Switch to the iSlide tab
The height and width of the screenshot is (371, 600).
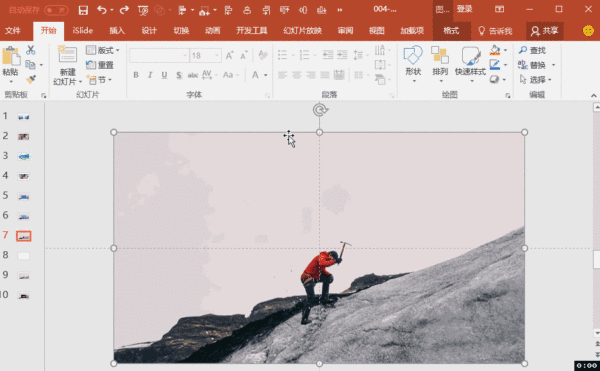[83, 31]
